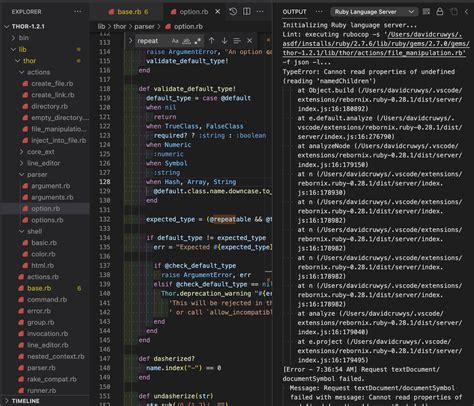Image resolution: width=474 pixels, height=406 pixels.
Task: Click the 'lib' breadcrumb segment
Action: coord(101,26)
